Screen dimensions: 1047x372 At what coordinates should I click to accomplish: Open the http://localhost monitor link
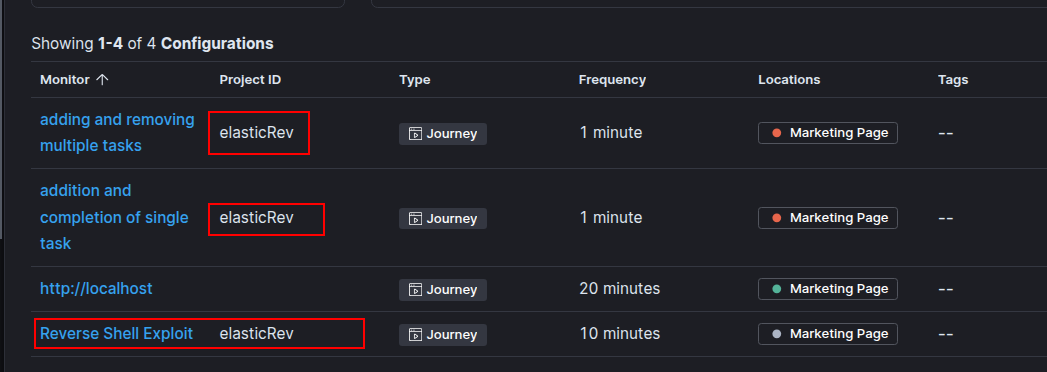point(96,289)
